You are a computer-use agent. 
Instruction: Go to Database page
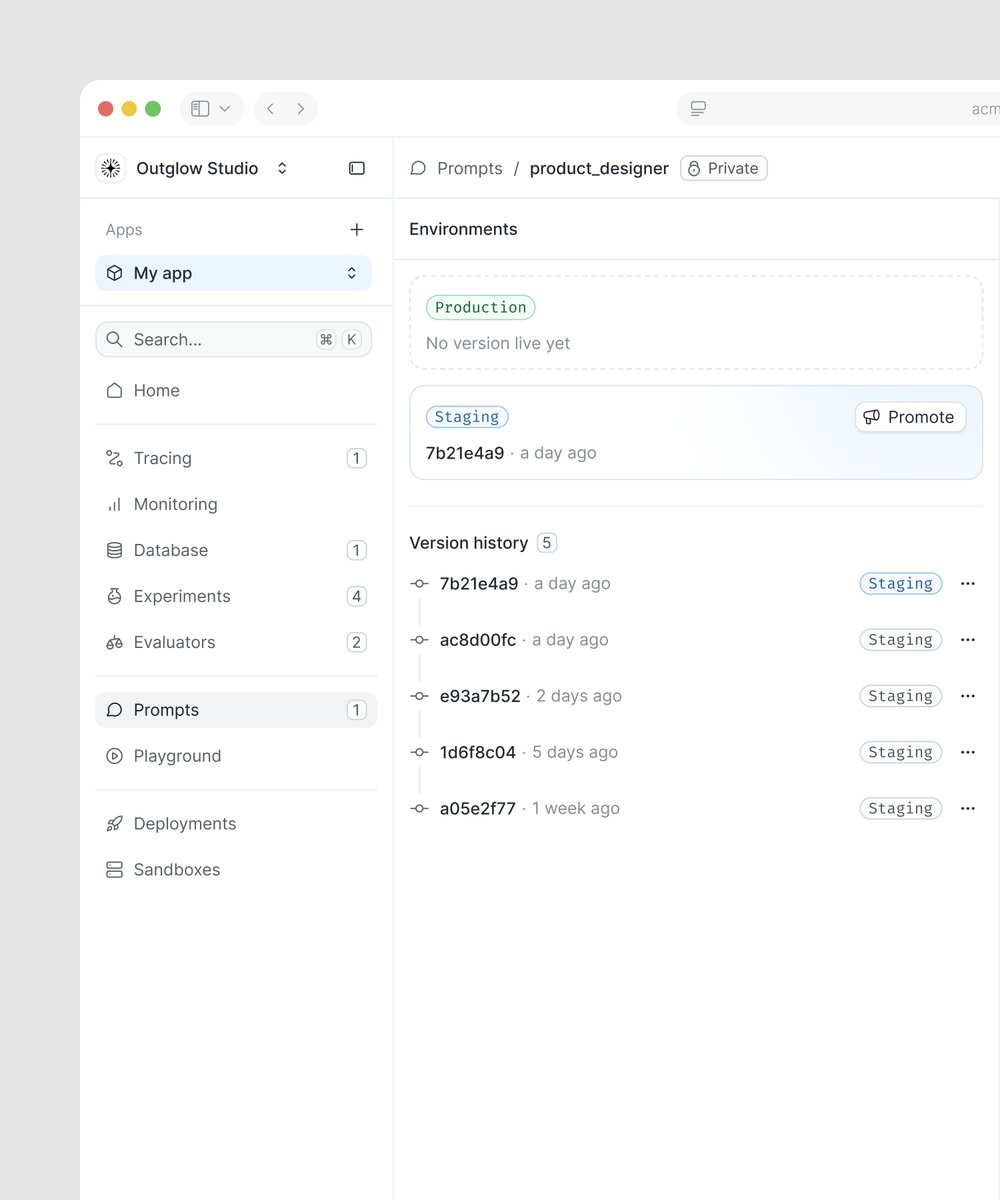click(236, 550)
